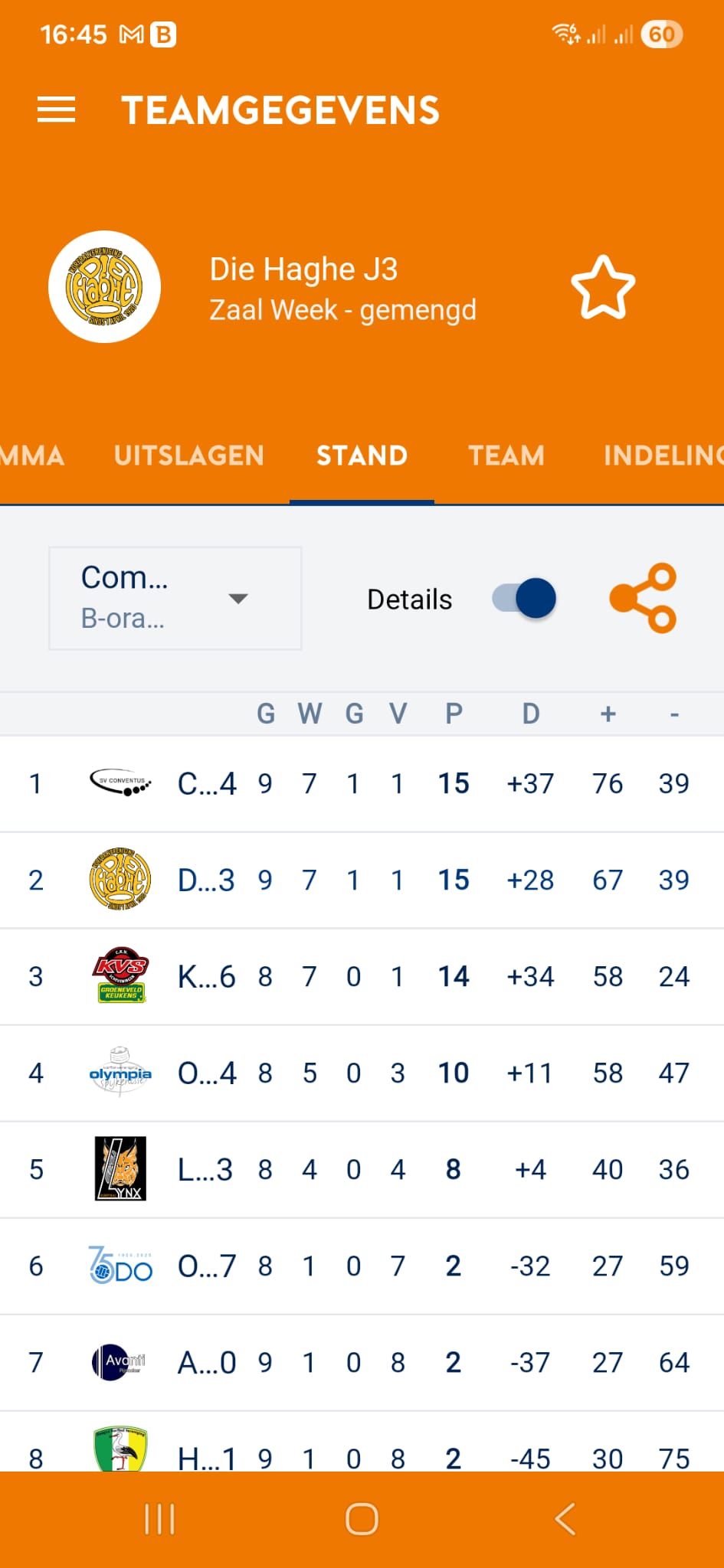The height and width of the screenshot is (1568, 724).
Task: Open the second-place D...3 team row
Action: point(360,880)
